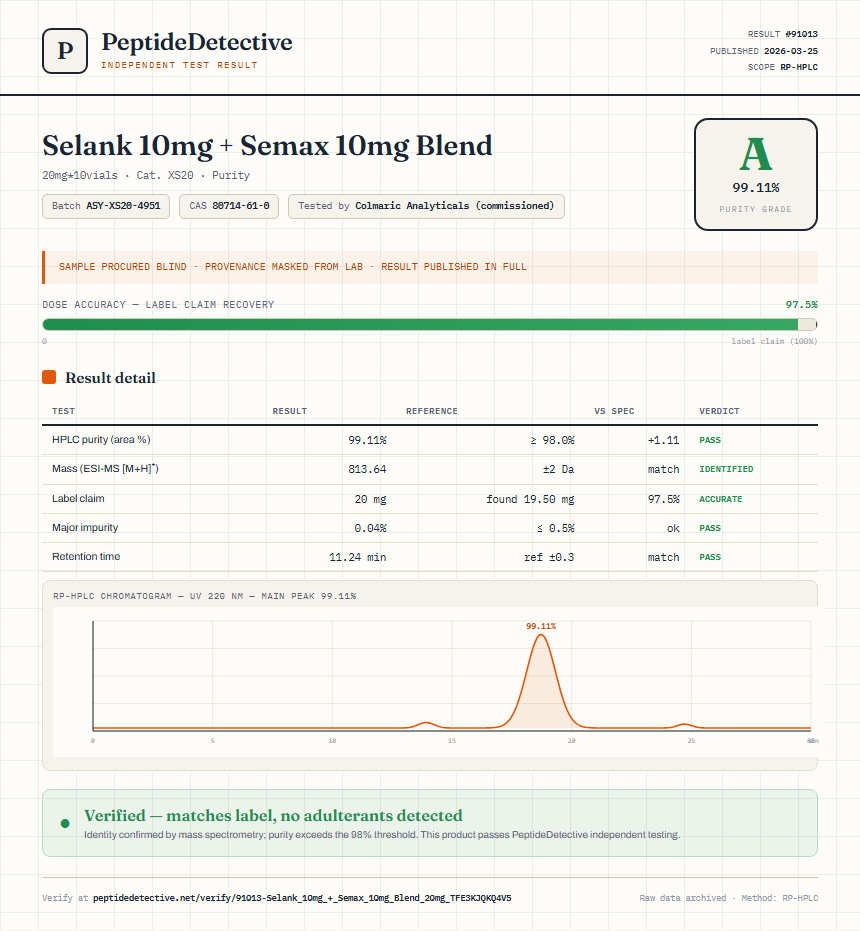Click the TEST column header
860x931 pixels.
[64, 411]
